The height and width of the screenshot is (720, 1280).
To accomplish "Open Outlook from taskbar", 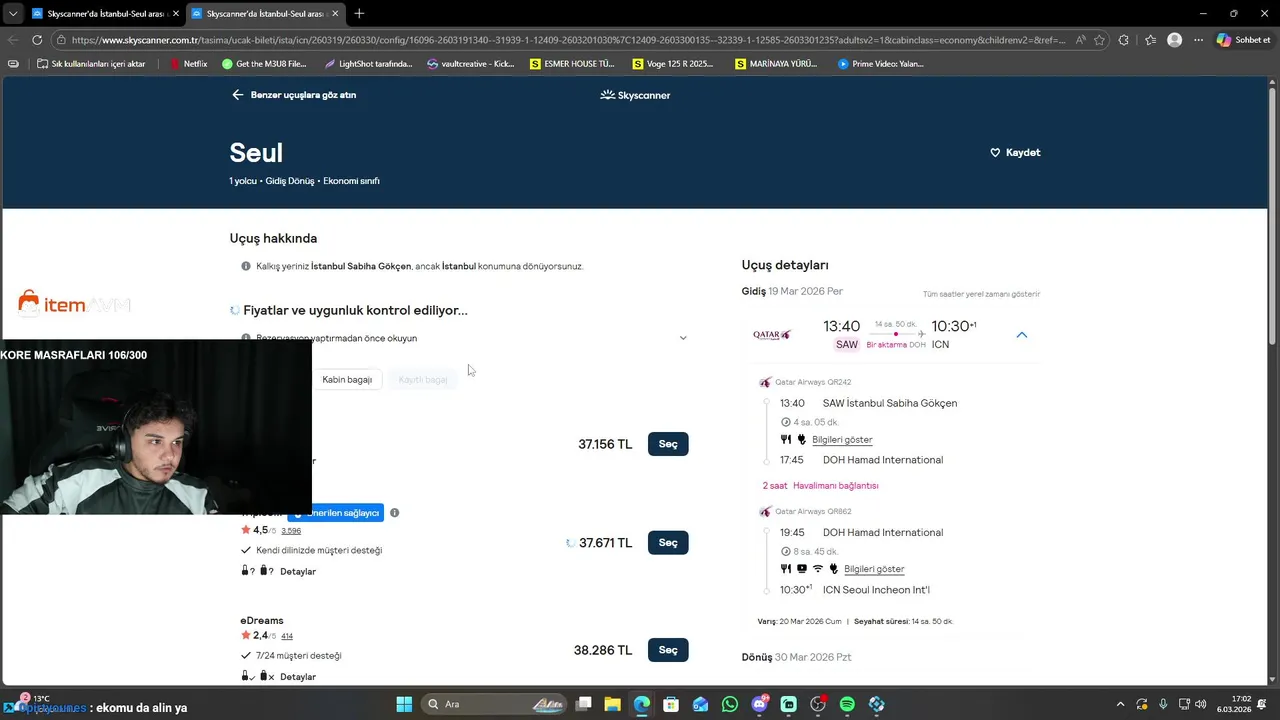I will (700, 704).
